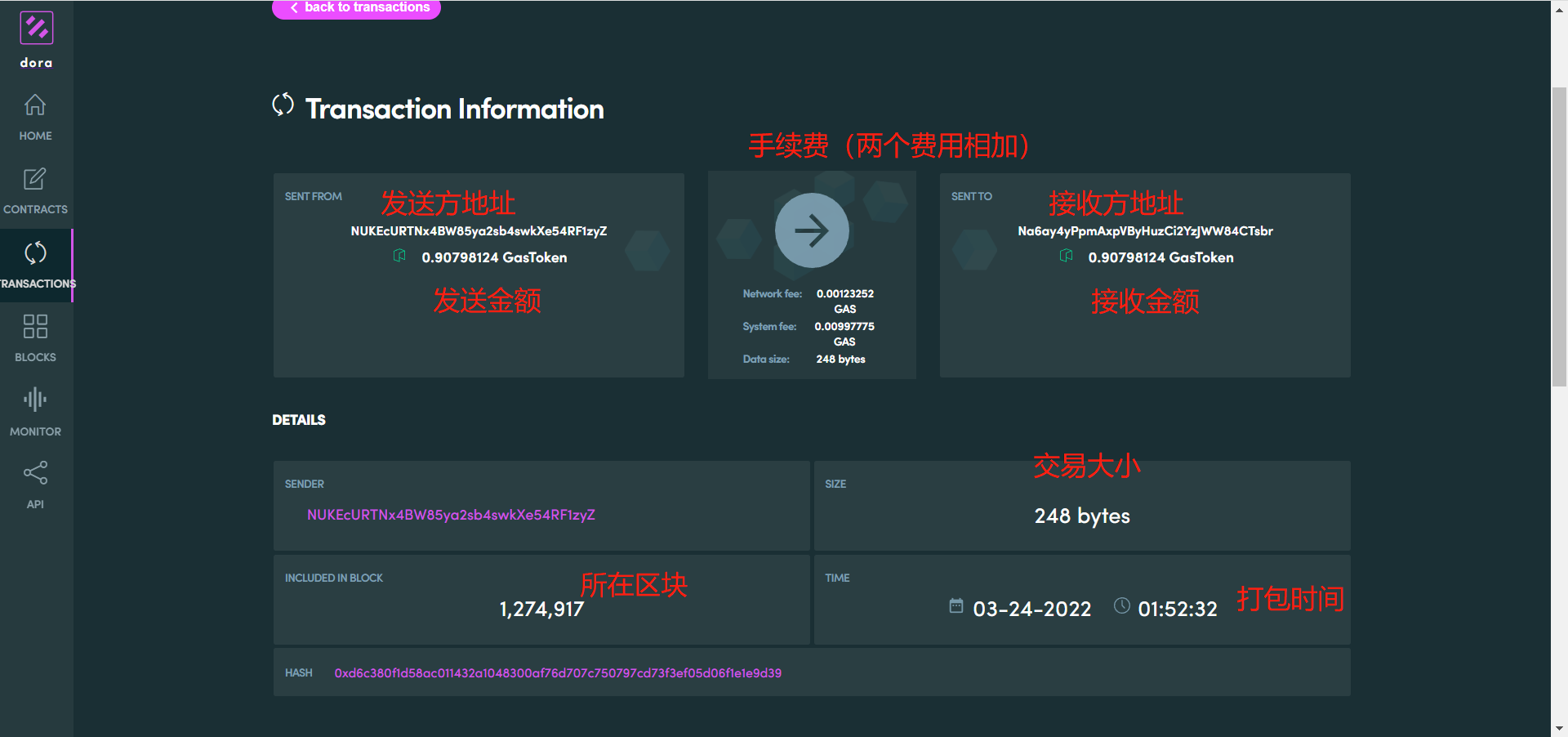The width and height of the screenshot is (1568, 737).
Task: Click the Sent From address NUKEcURTNx4BW85
Action: (479, 231)
